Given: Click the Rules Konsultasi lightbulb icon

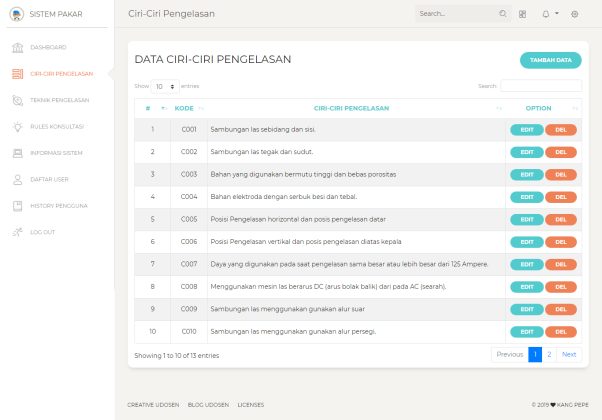Looking at the screenshot, I should click(x=17, y=127).
